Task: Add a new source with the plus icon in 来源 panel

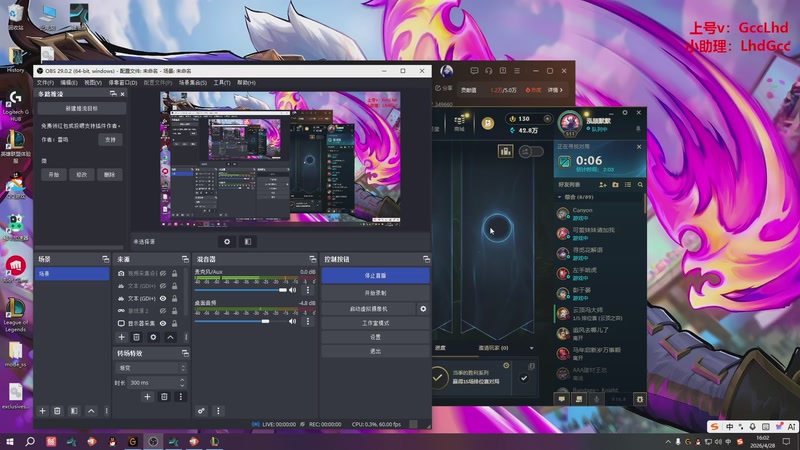Action: 121,337
